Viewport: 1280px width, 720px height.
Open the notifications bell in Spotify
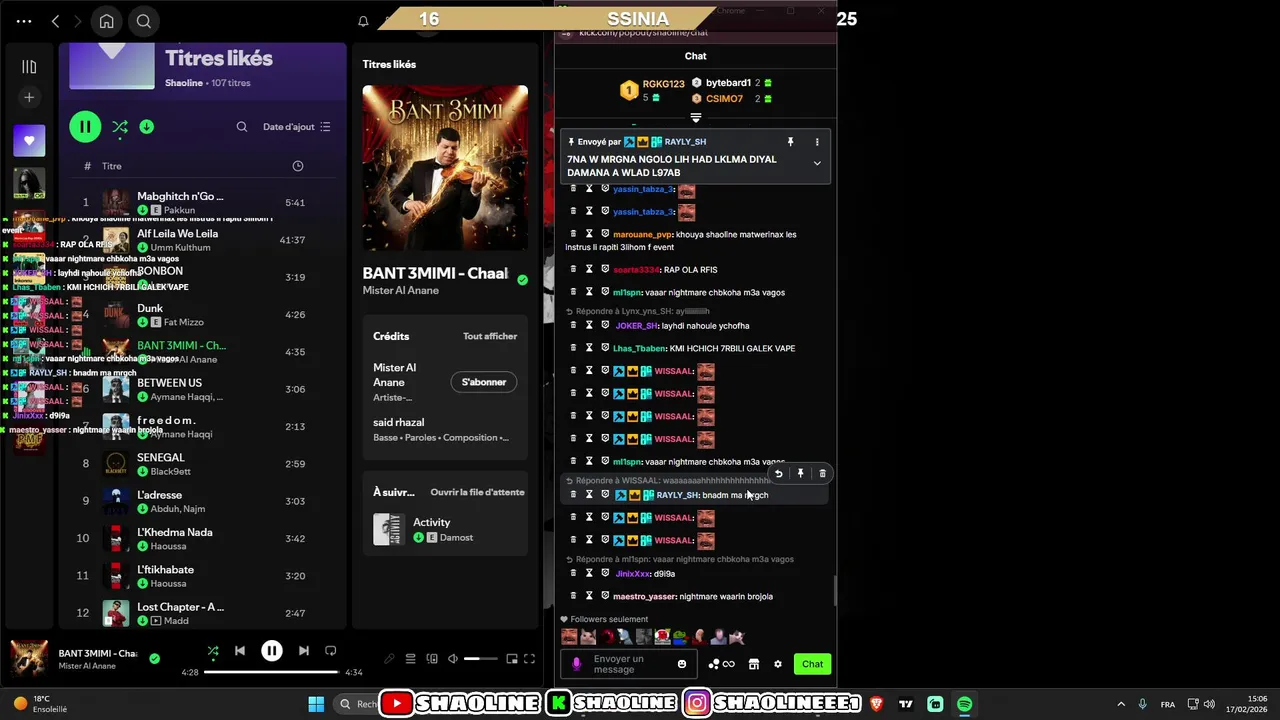[363, 21]
